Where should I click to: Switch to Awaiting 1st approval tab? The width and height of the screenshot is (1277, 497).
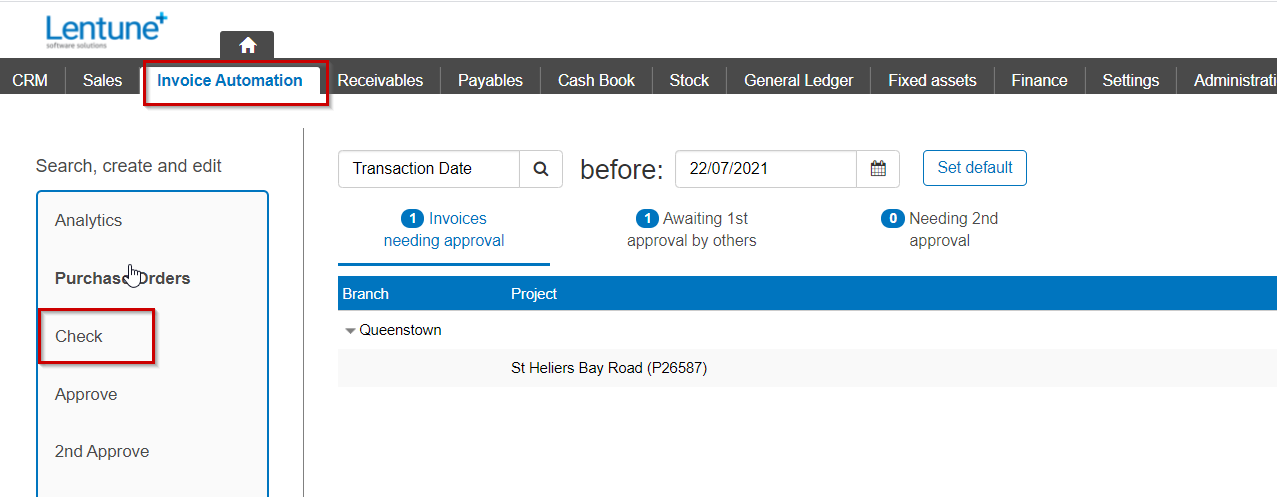(x=692, y=229)
